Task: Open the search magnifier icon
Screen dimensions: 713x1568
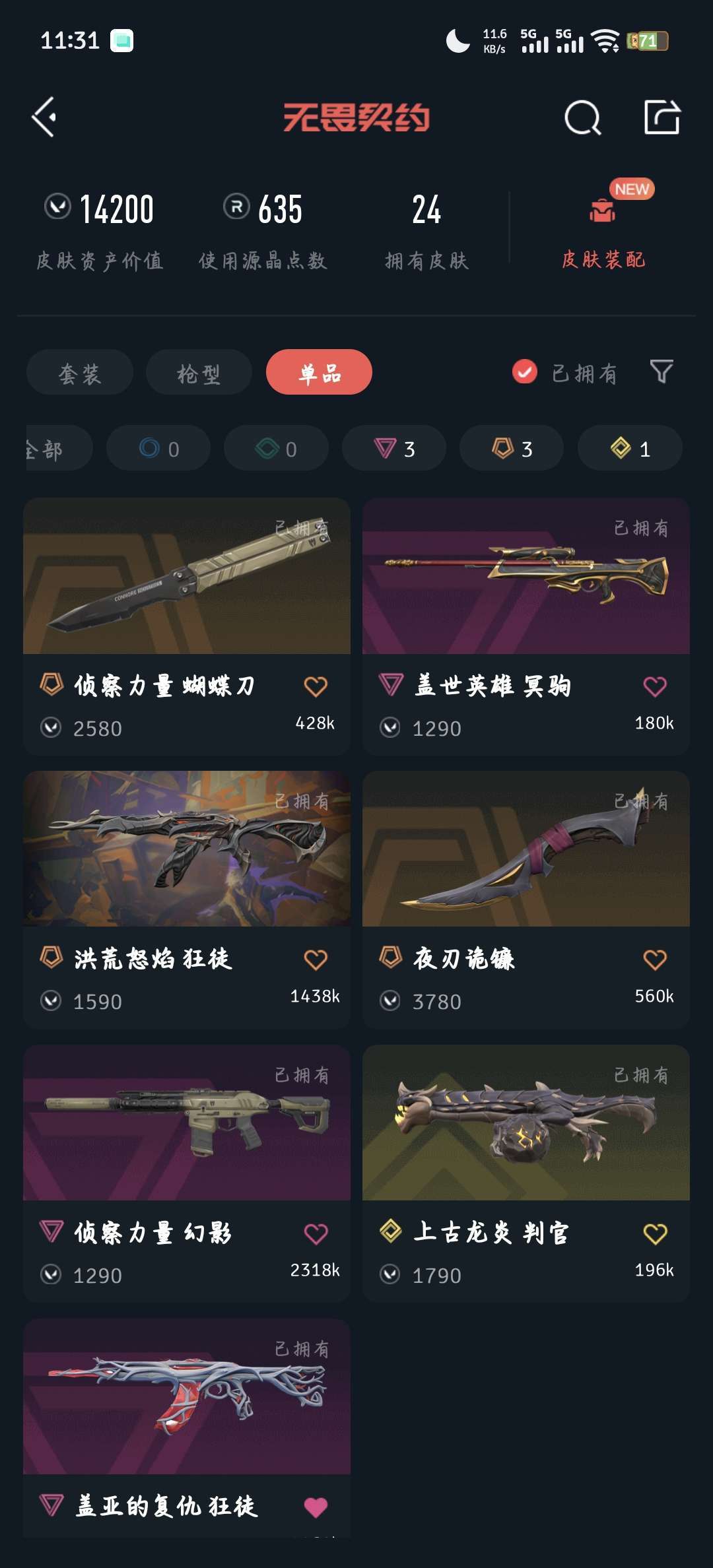Action: [583, 117]
